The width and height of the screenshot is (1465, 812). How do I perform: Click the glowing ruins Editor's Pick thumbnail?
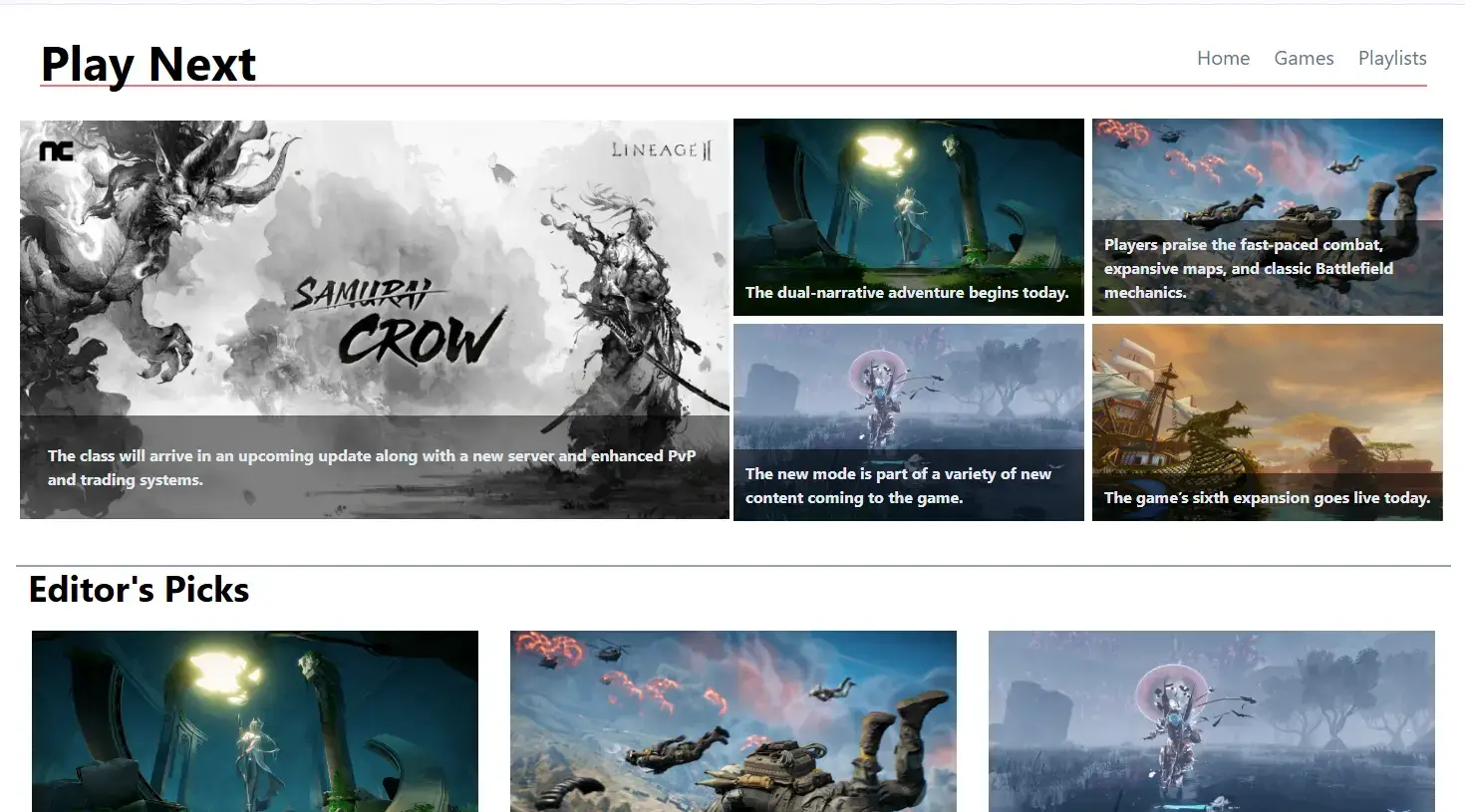coord(254,720)
